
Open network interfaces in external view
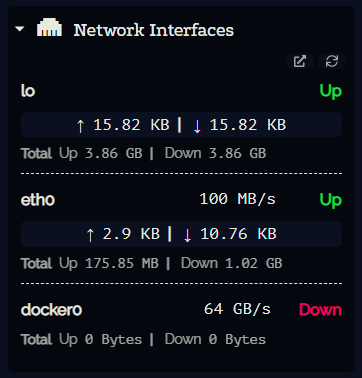tap(300, 61)
